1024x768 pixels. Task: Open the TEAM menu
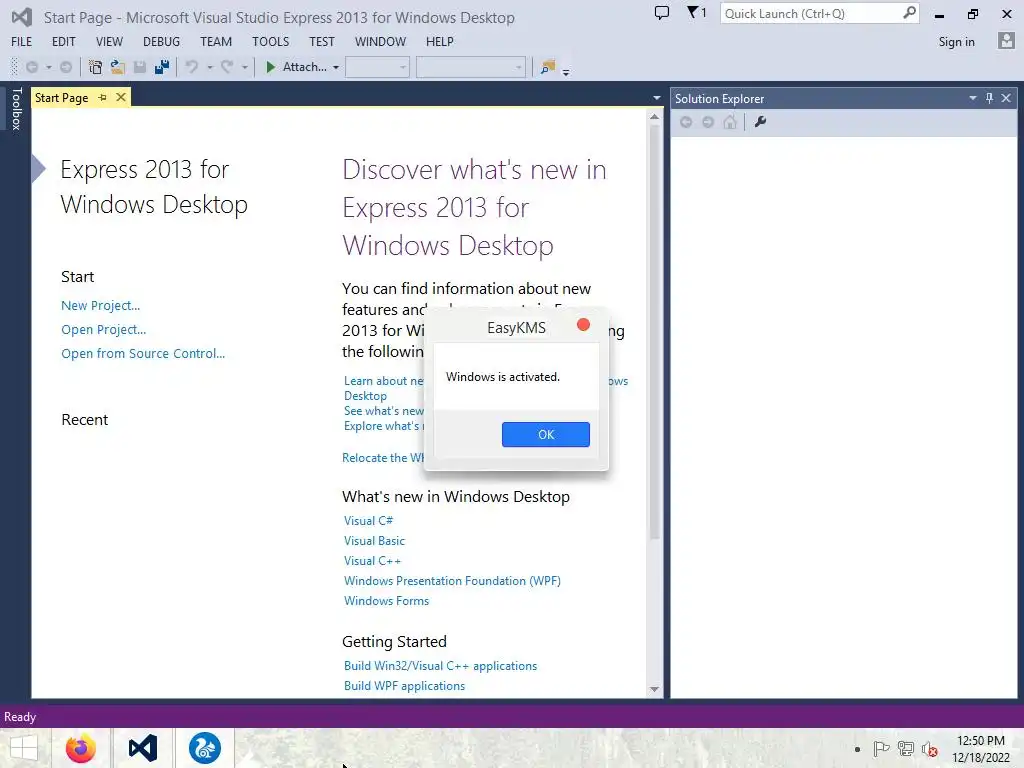point(216,41)
